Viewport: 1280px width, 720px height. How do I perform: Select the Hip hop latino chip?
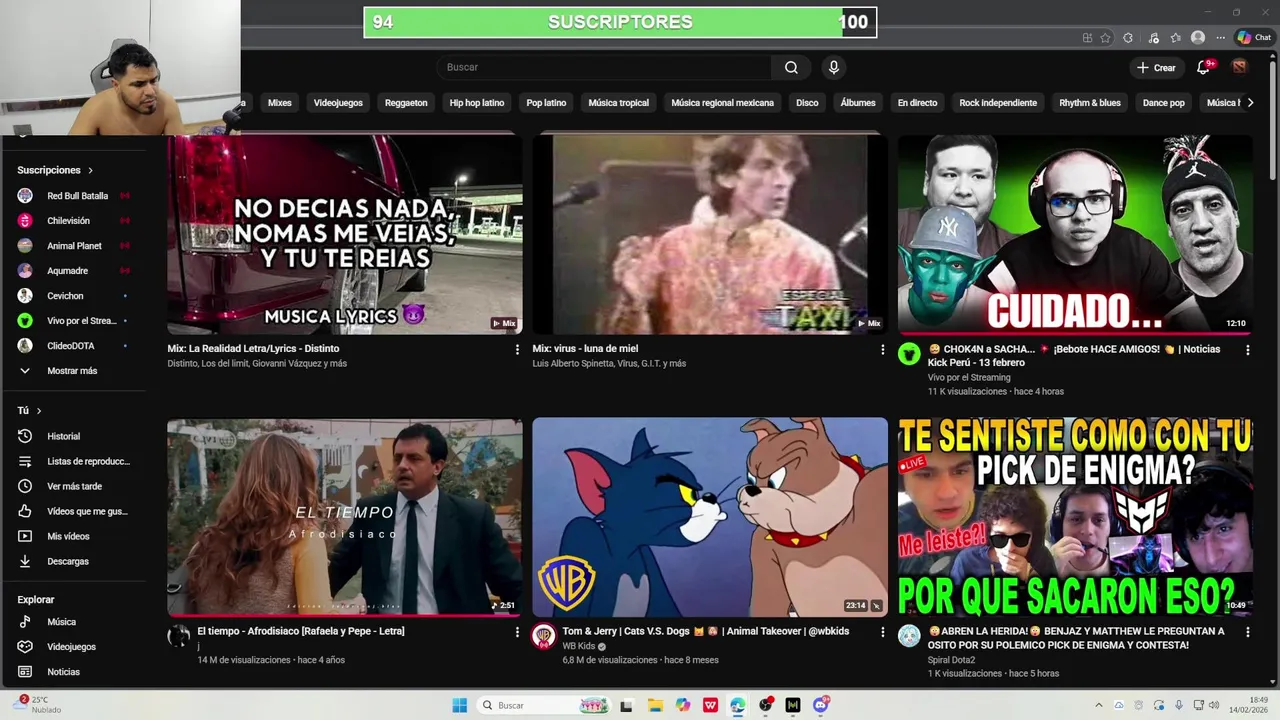[477, 103]
